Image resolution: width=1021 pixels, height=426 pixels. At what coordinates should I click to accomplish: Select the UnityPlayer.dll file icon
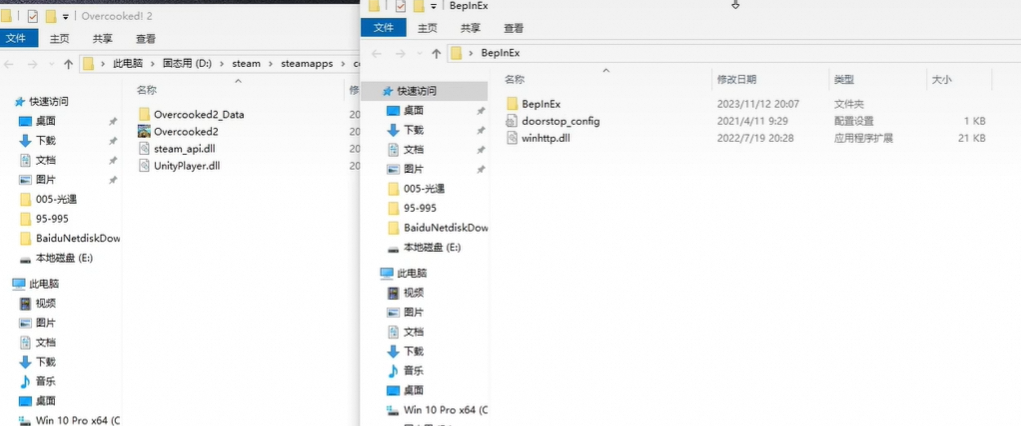click(x=145, y=165)
